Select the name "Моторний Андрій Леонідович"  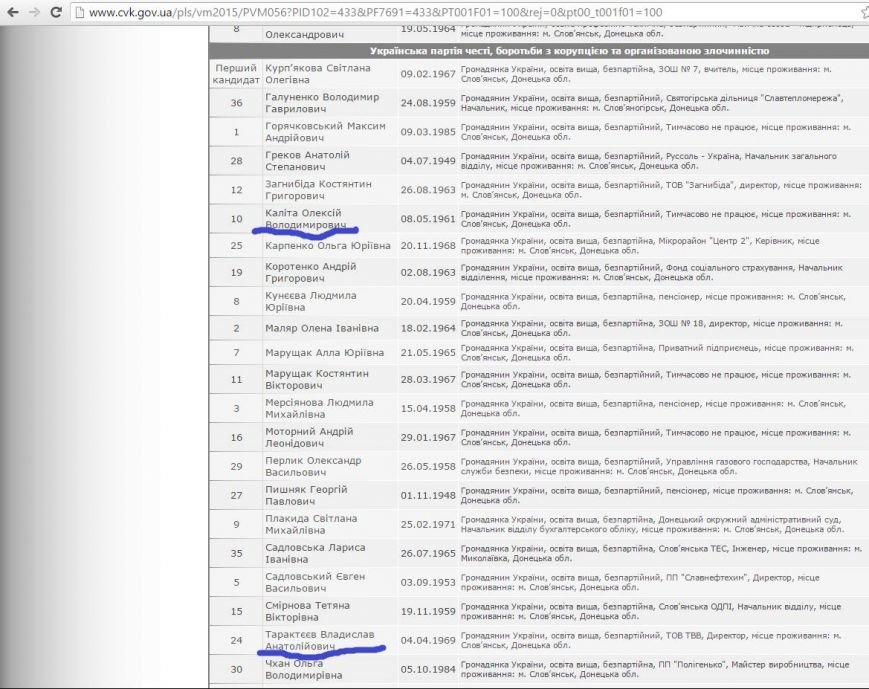tap(309, 437)
